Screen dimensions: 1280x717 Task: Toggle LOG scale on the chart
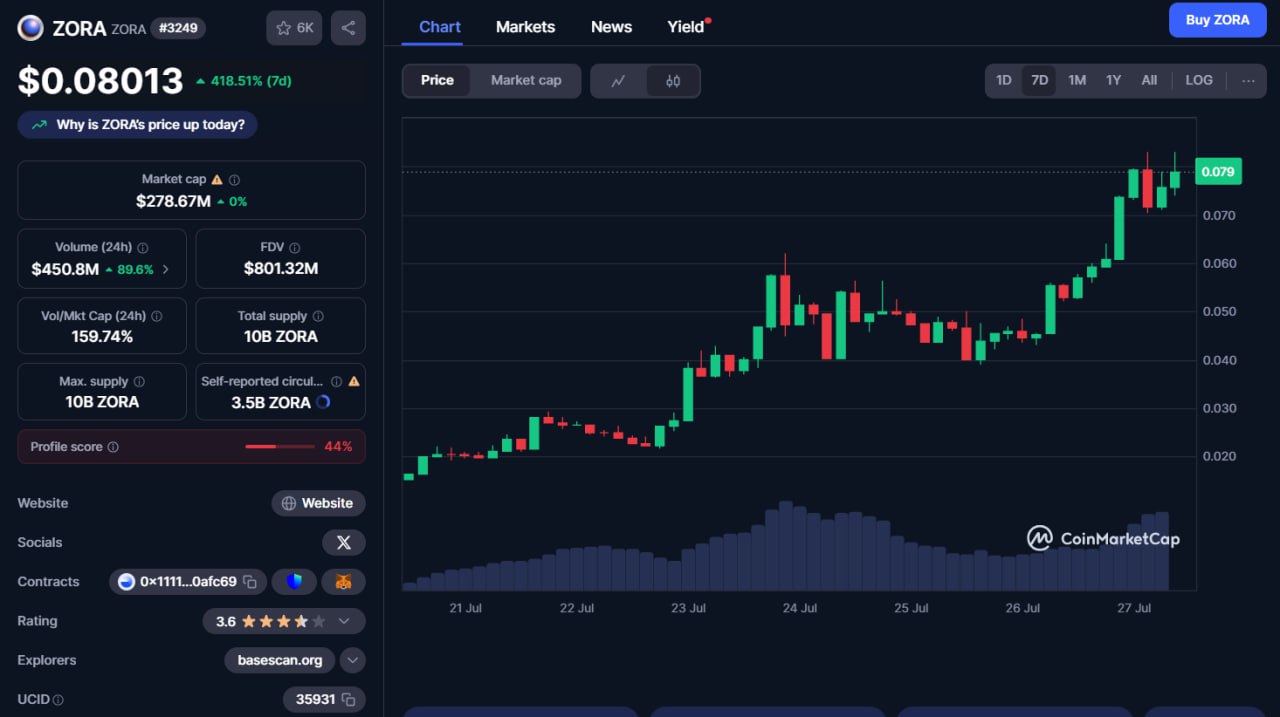point(1199,81)
